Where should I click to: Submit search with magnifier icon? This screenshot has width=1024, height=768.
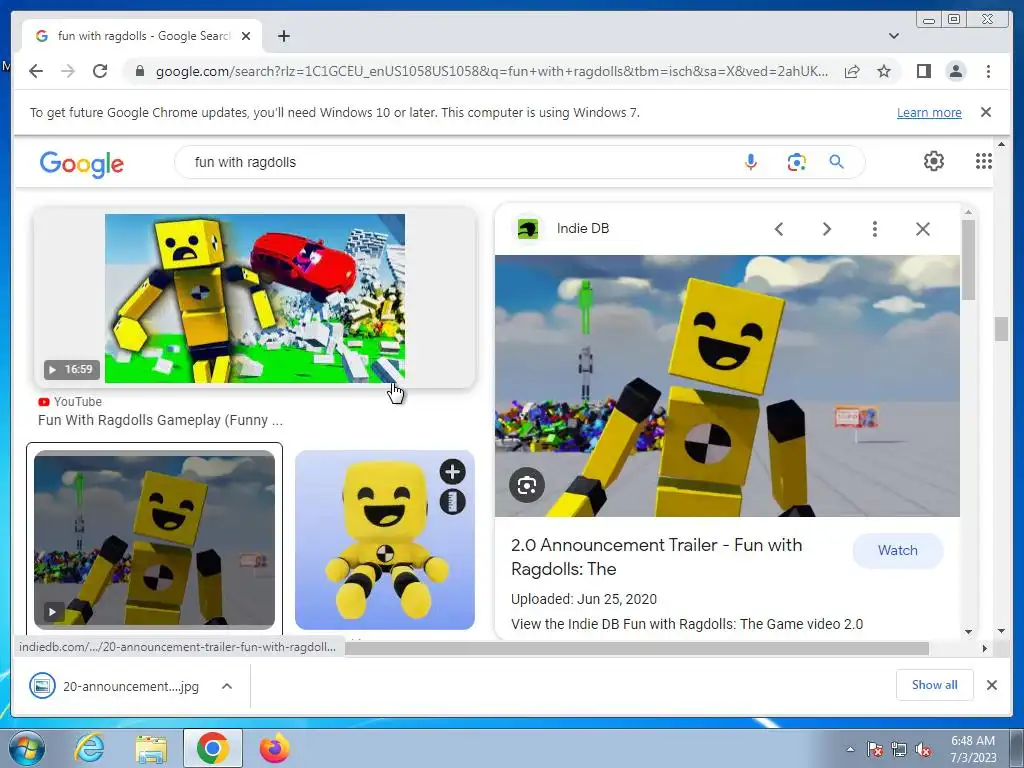click(x=837, y=162)
